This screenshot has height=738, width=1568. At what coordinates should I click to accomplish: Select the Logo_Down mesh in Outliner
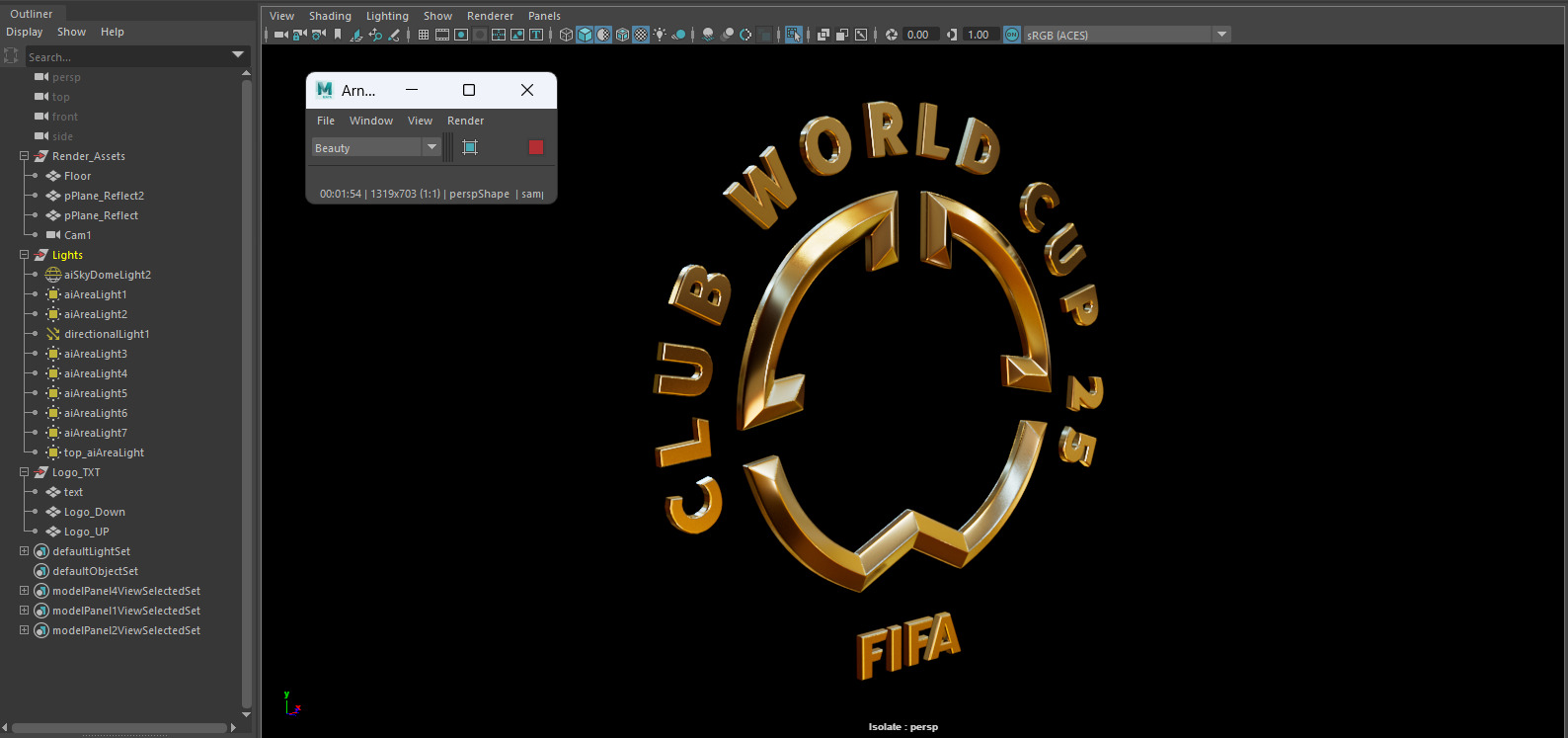click(x=94, y=512)
